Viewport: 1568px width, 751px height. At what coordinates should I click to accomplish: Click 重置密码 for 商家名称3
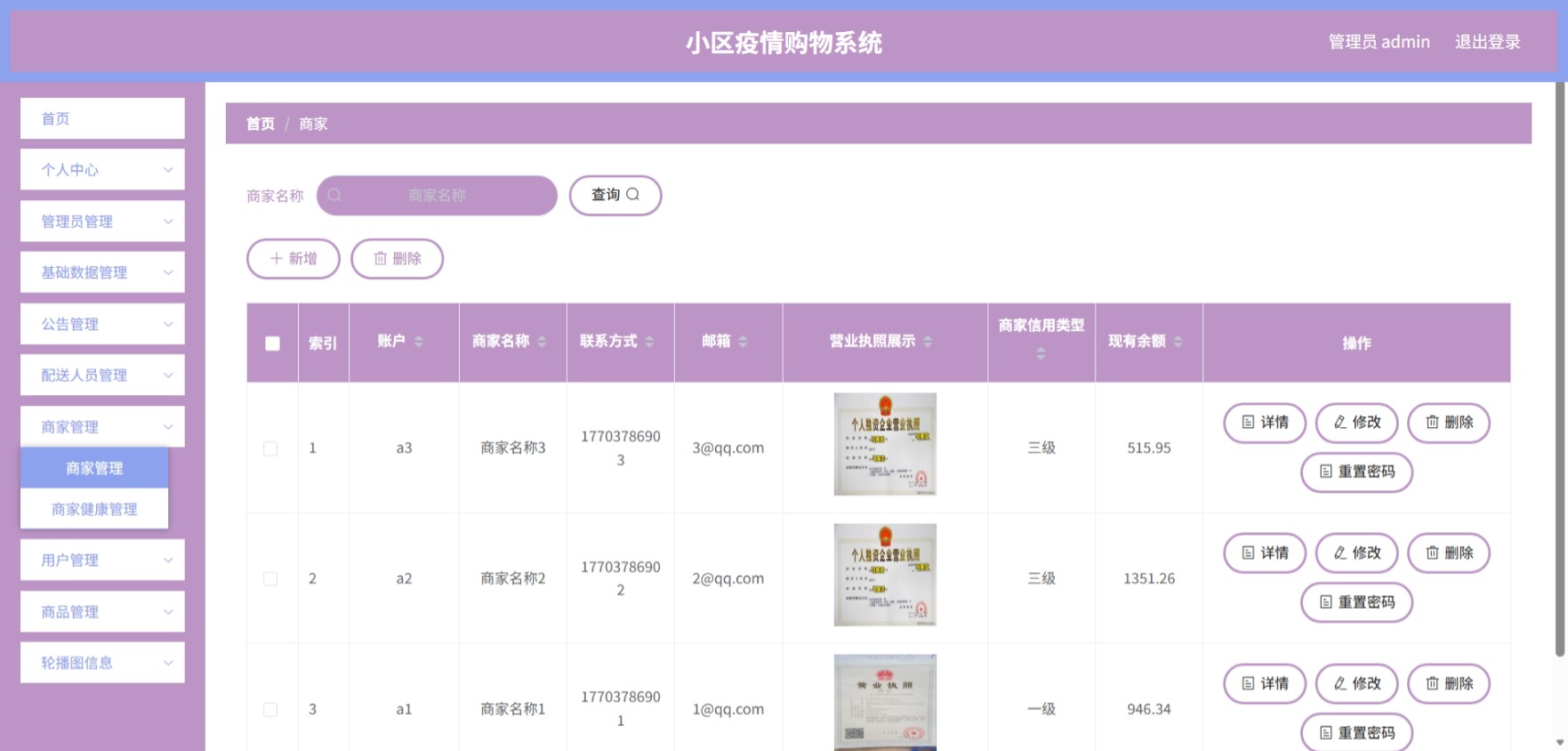tap(1356, 472)
